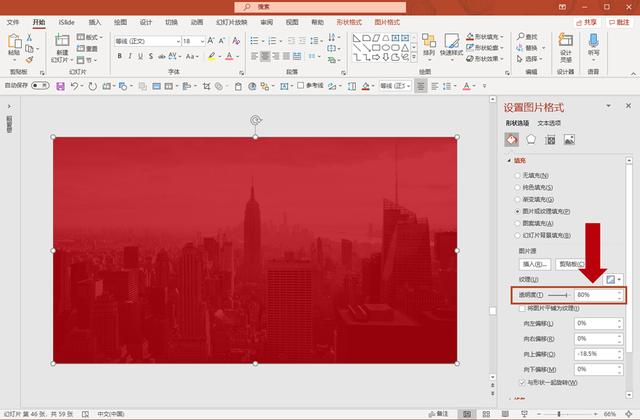Viewport: 640px width, 420px height.
Task: Open the iSlide ribbon tab
Action: click(66, 22)
